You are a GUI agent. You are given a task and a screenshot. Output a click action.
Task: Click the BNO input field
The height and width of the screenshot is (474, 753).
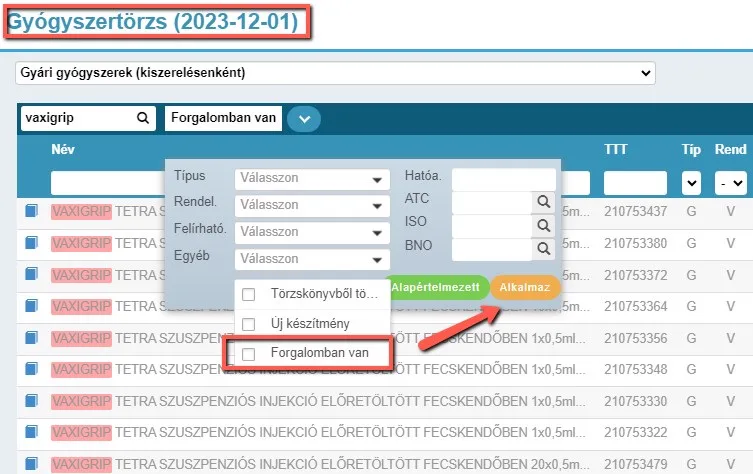pyautogui.click(x=492, y=249)
